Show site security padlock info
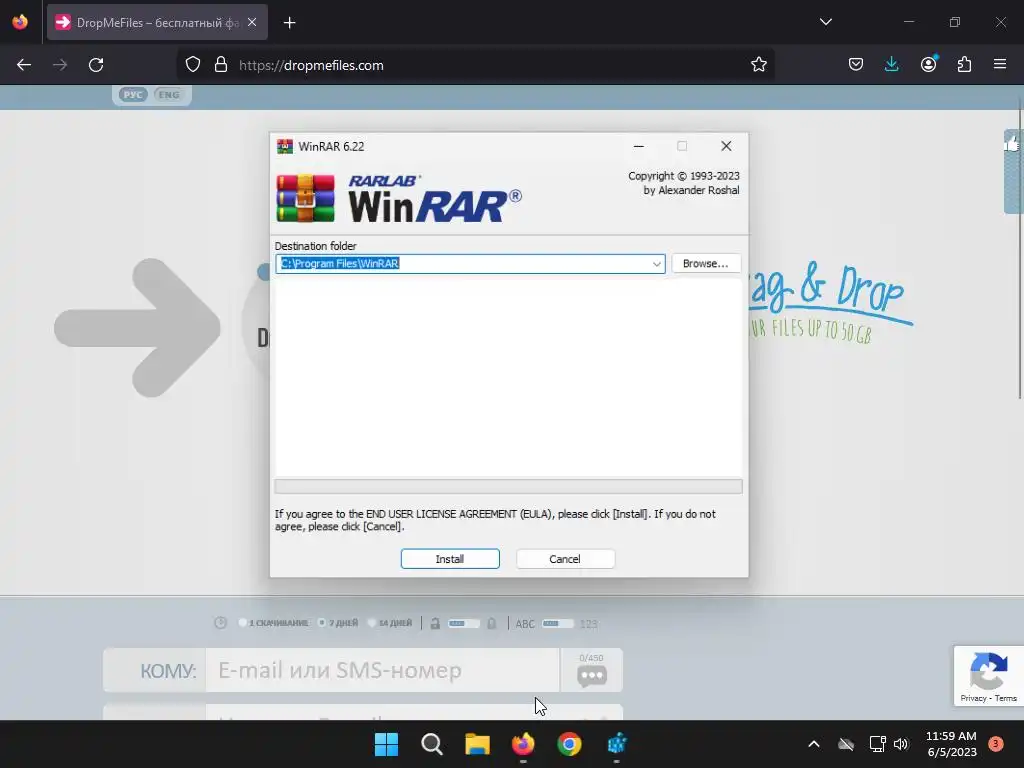 tap(221, 65)
